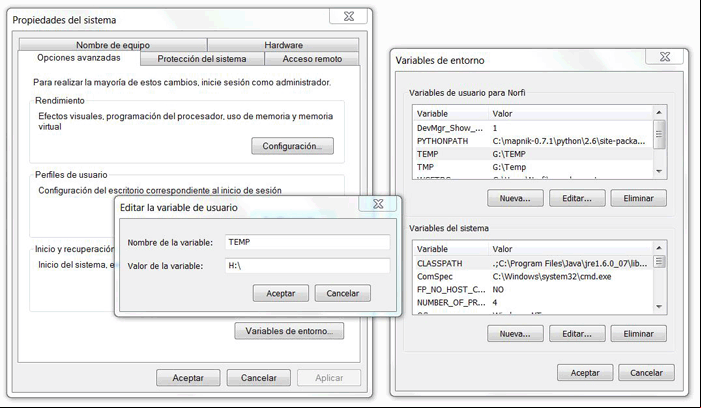Click the Variable column header in user variables
The width and height of the screenshot is (701, 408).
pyautogui.click(x=452, y=114)
